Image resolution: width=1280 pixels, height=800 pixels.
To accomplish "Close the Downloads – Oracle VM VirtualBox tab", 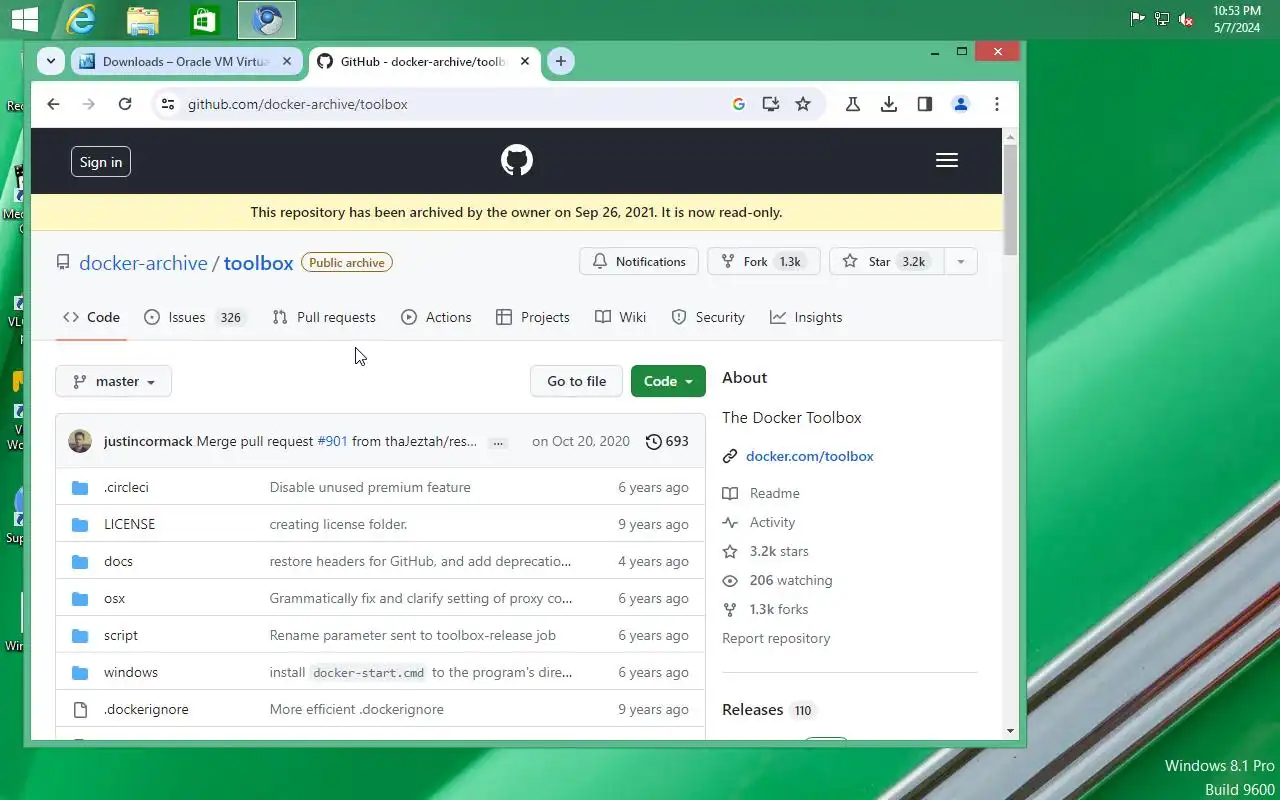I will (x=288, y=61).
